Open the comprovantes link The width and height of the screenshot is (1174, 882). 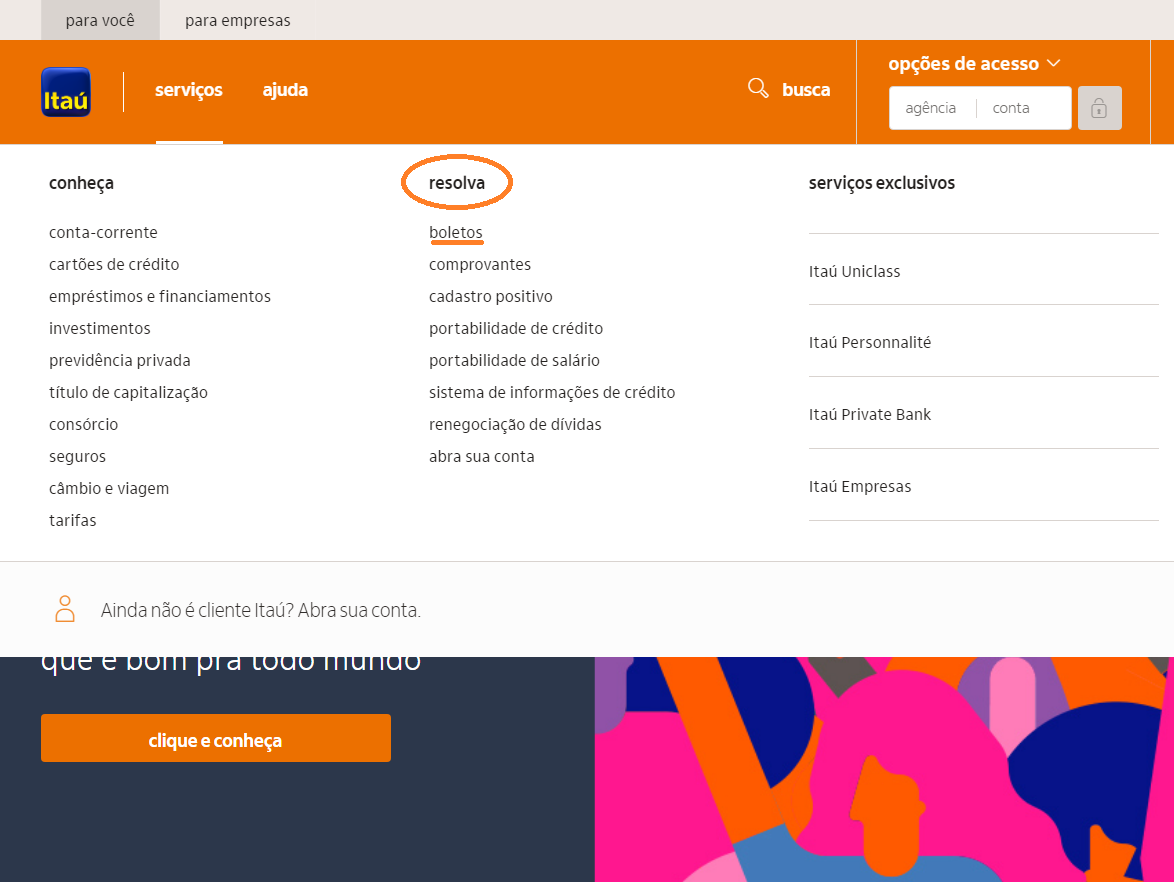480,264
